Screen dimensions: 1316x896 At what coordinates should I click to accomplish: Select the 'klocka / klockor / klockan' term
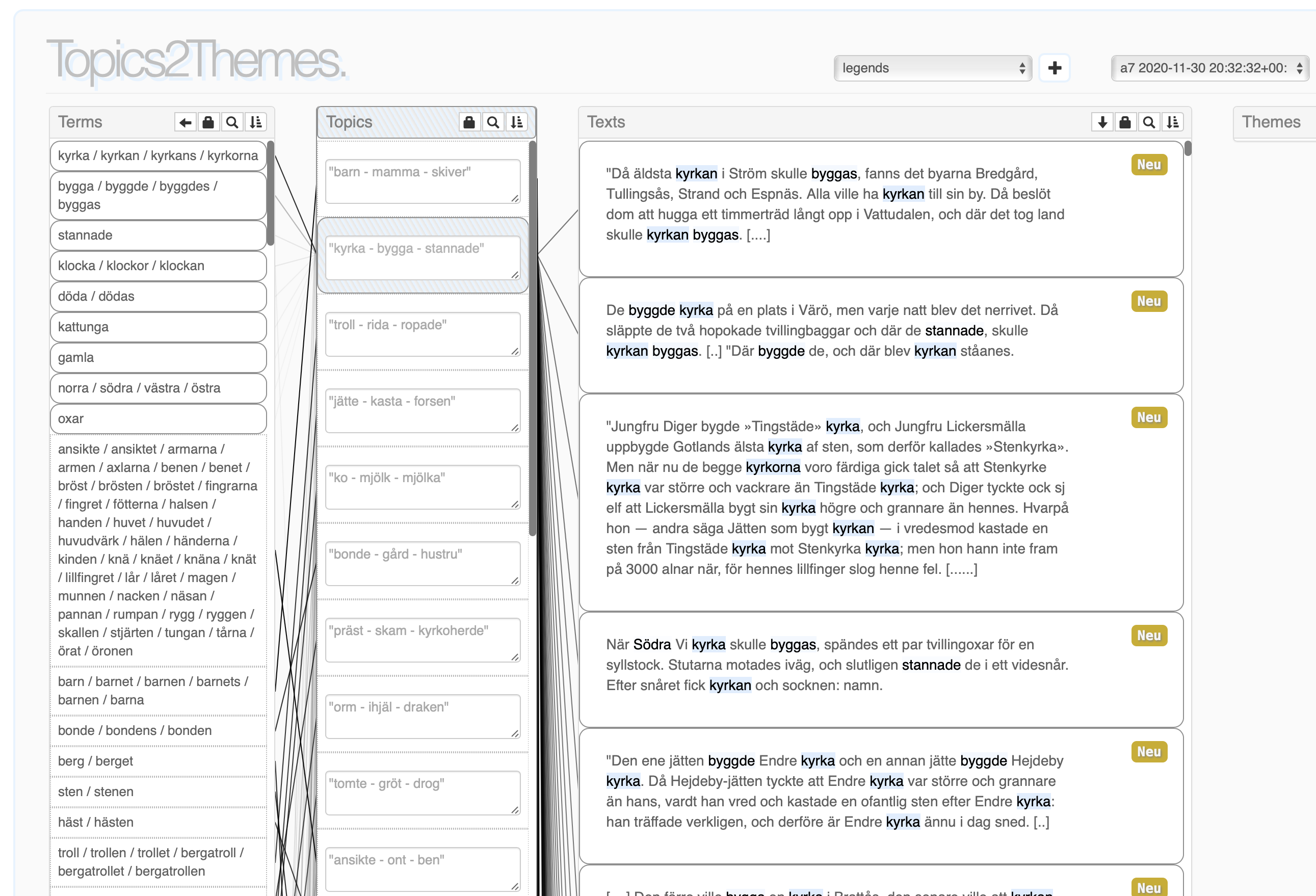point(158,266)
